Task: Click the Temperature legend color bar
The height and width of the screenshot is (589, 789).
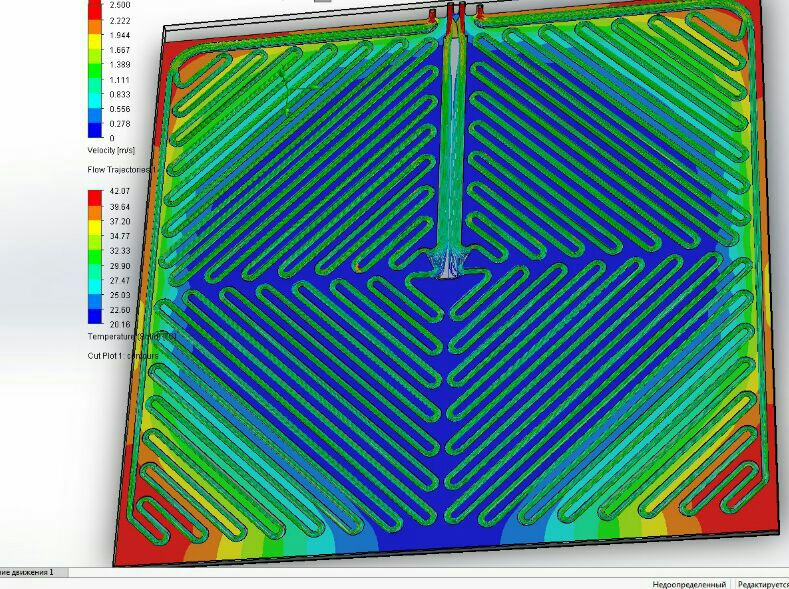Action: click(x=95, y=257)
